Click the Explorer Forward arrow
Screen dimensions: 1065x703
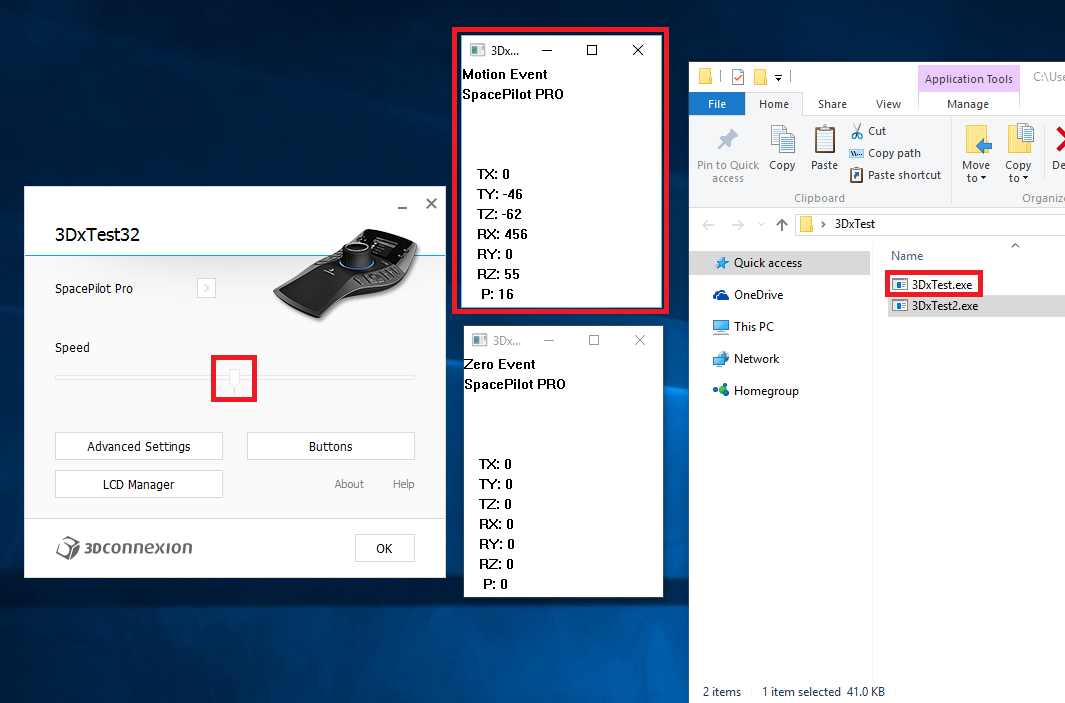coord(738,225)
